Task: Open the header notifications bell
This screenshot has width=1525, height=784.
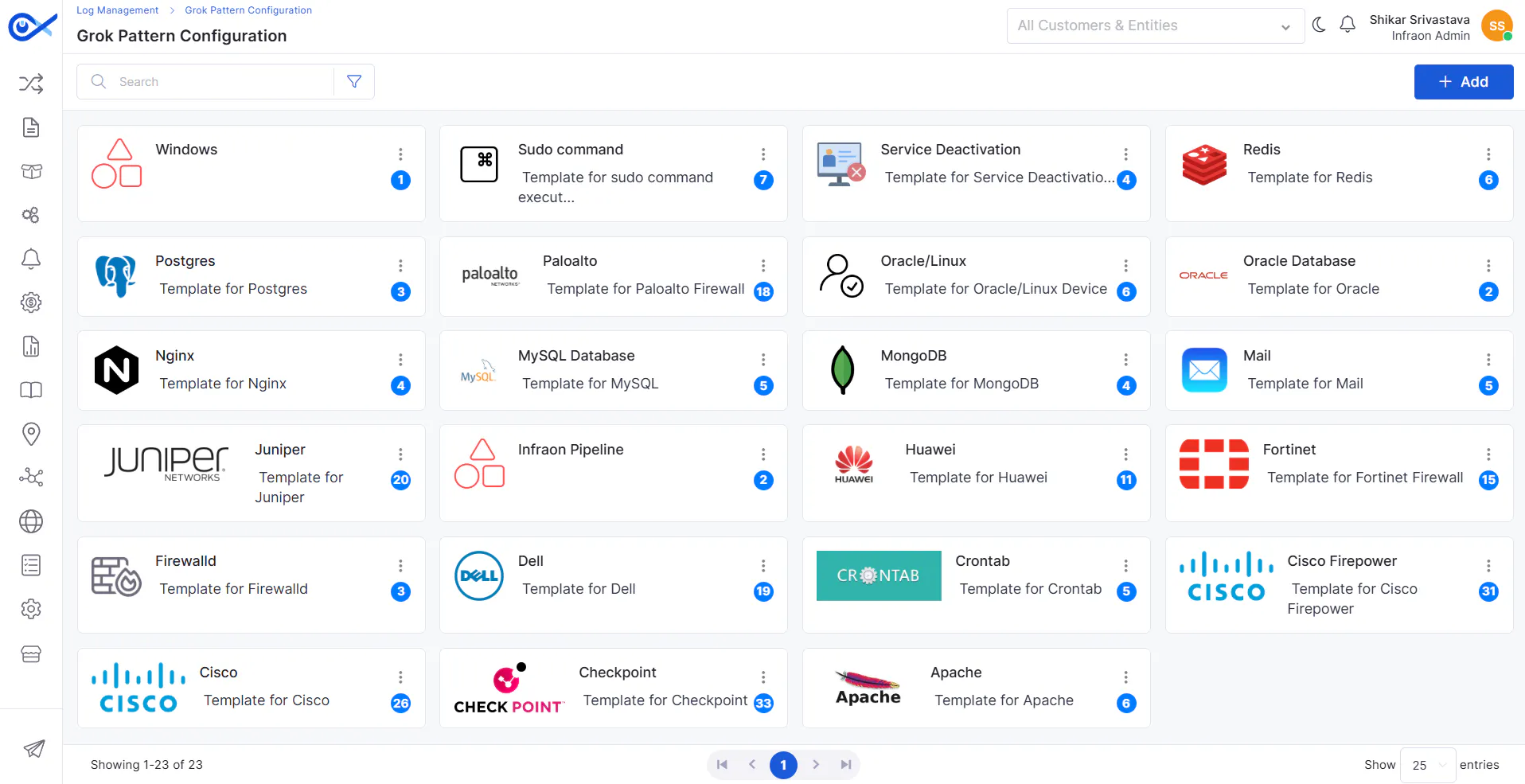Action: pos(1348,25)
